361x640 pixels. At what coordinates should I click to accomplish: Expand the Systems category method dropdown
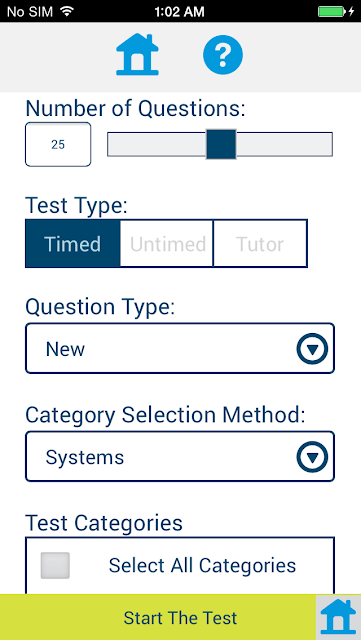180,457
